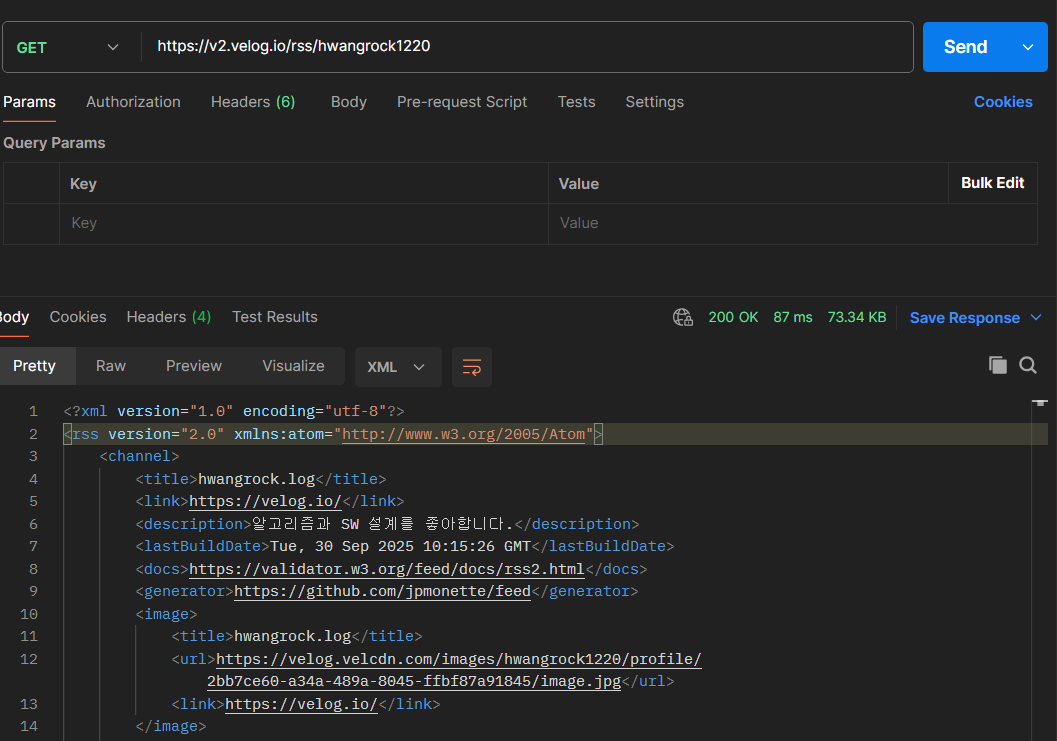Image resolution: width=1057 pixels, height=741 pixels.
Task: Switch to the Authorization tab
Action: coord(133,102)
